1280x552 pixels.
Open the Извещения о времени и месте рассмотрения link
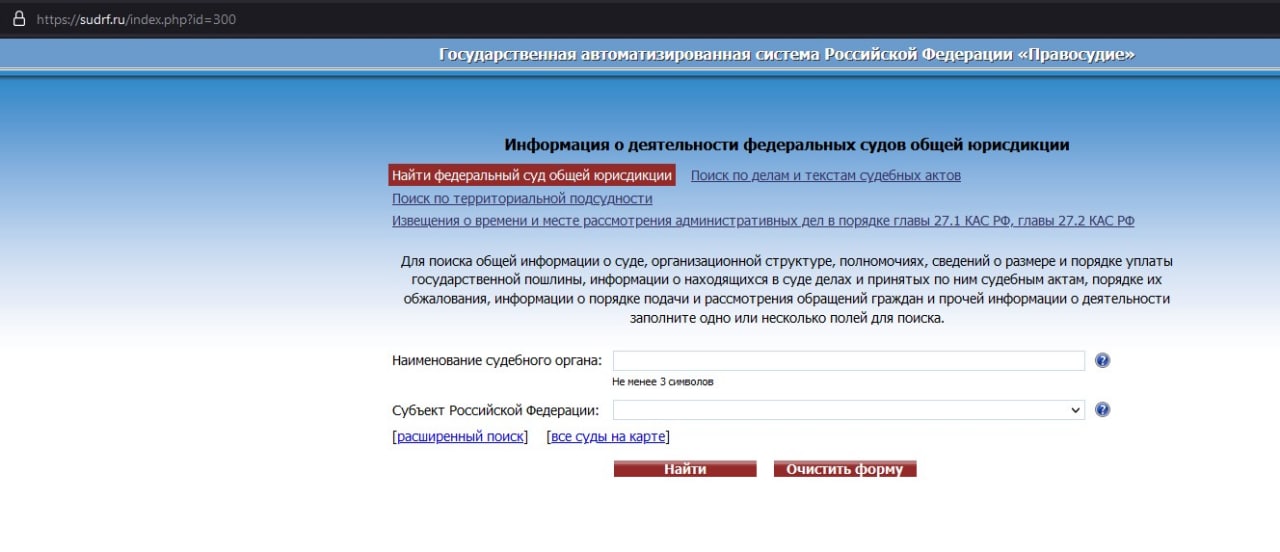pos(763,221)
